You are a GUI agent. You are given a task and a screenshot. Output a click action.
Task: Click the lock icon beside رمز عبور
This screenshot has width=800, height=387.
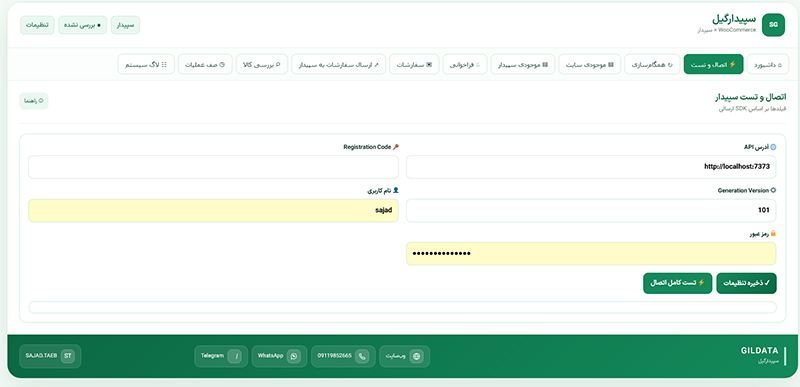(x=773, y=234)
